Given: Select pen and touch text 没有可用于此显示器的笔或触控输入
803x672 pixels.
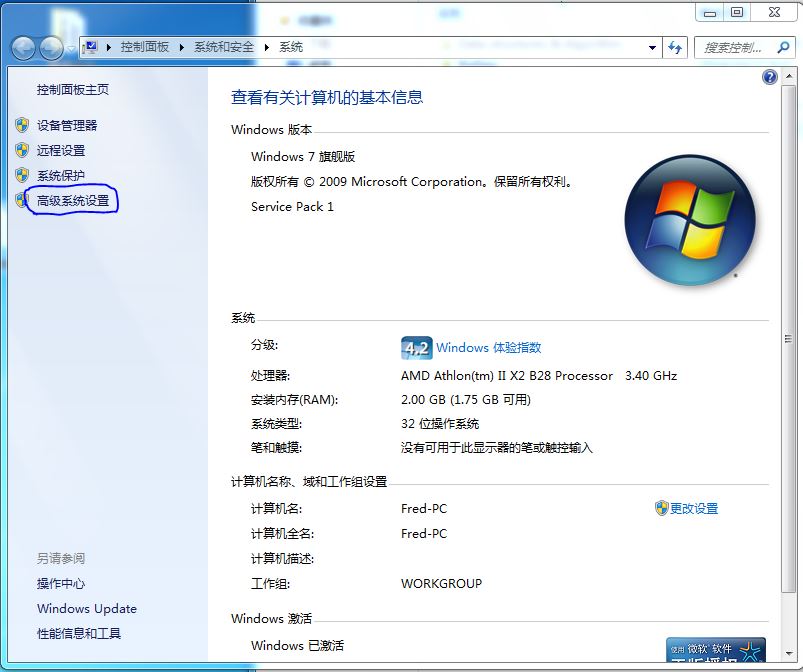Looking at the screenshot, I should coord(496,448).
